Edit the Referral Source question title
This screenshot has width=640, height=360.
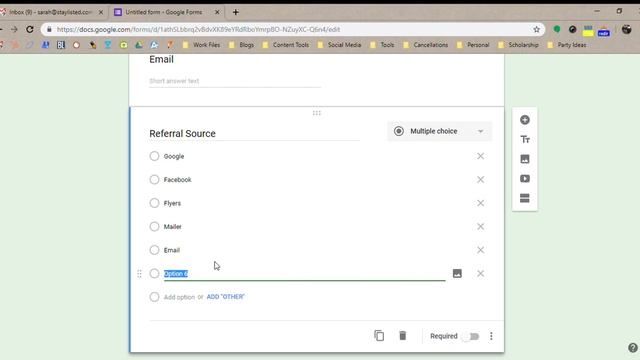[x=254, y=133]
